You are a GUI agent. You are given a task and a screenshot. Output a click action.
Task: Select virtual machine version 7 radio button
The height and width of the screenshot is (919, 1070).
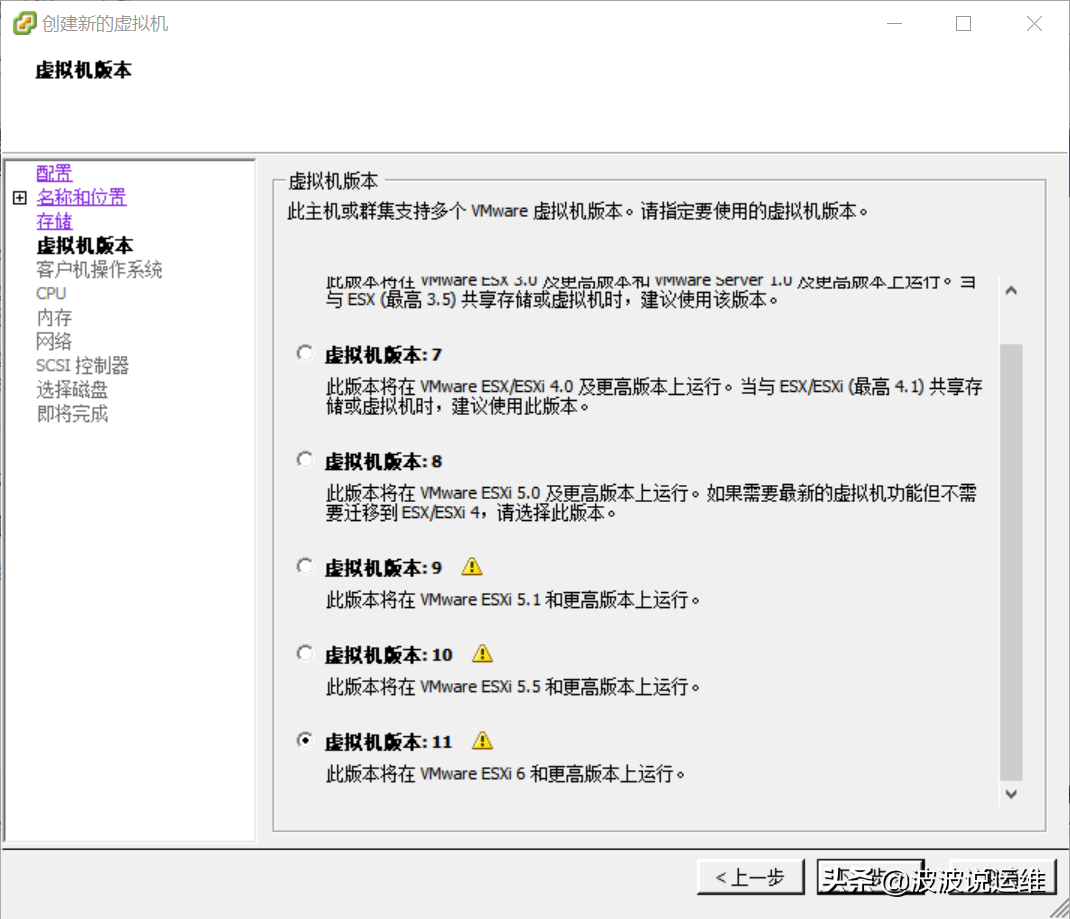(x=305, y=353)
